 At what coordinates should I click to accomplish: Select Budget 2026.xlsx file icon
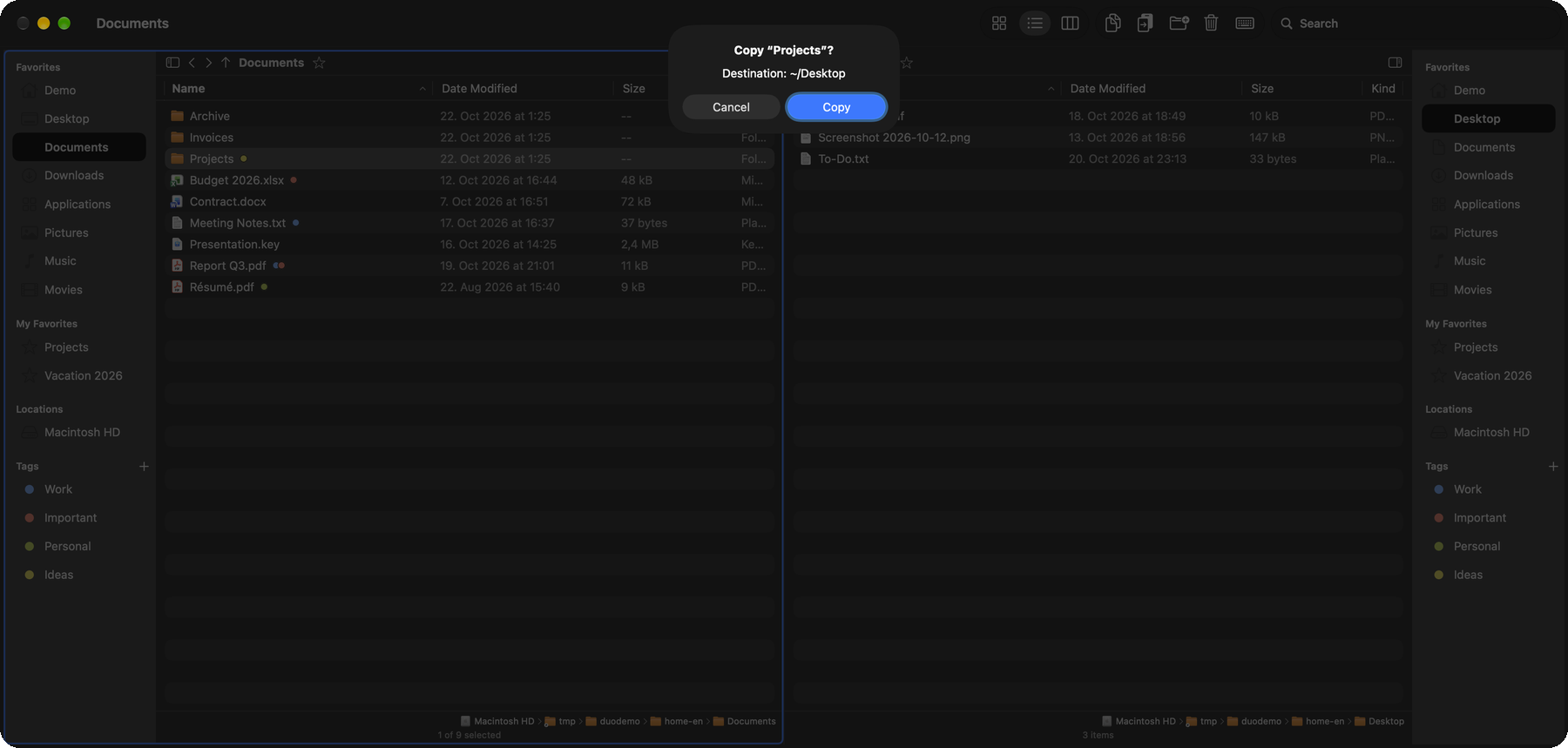point(178,180)
